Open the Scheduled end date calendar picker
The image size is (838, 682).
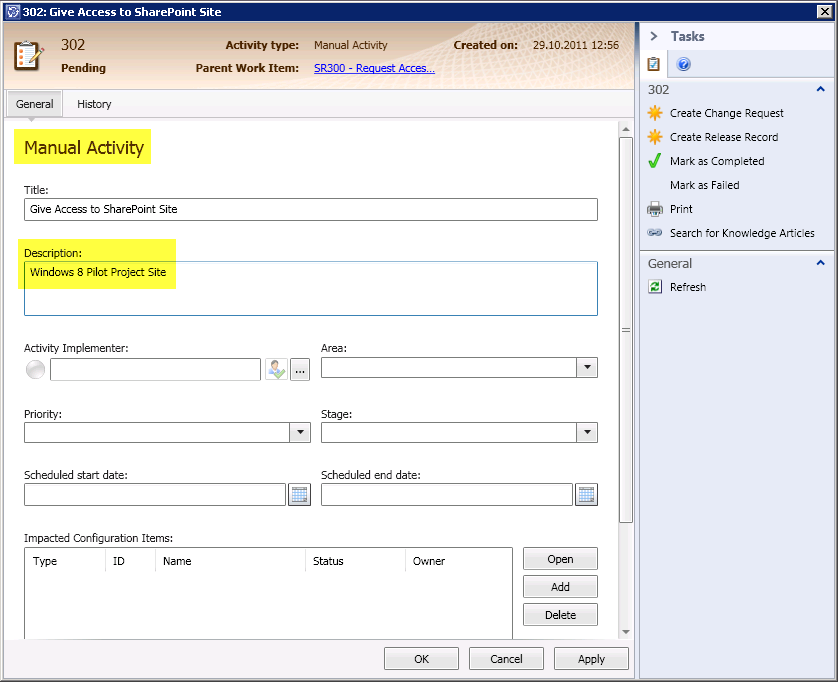tap(586, 495)
